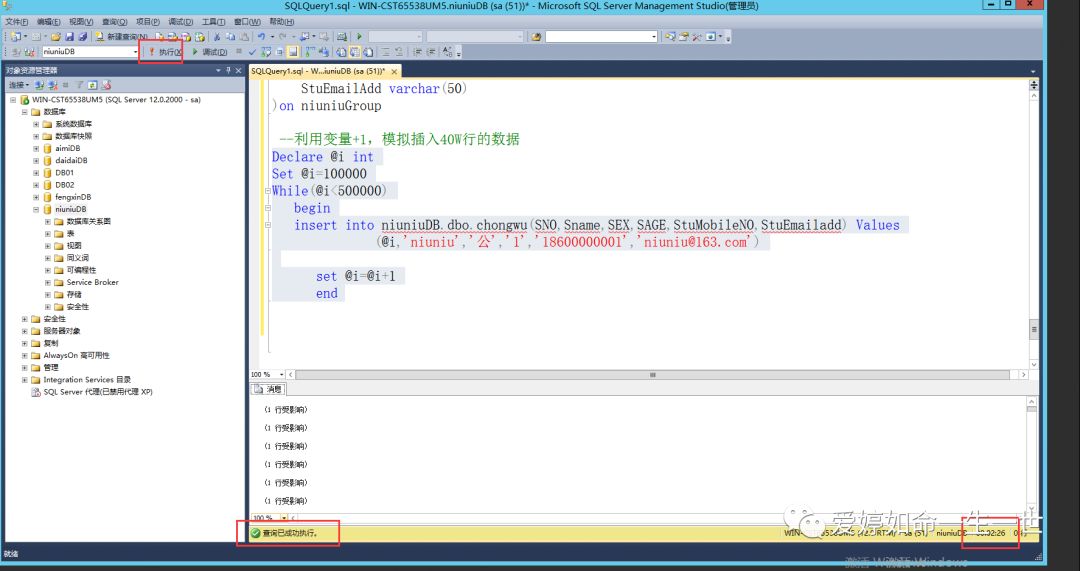Viewport: 1080px width, 571px height.
Task: Click the Query Options icon
Action: (280, 52)
